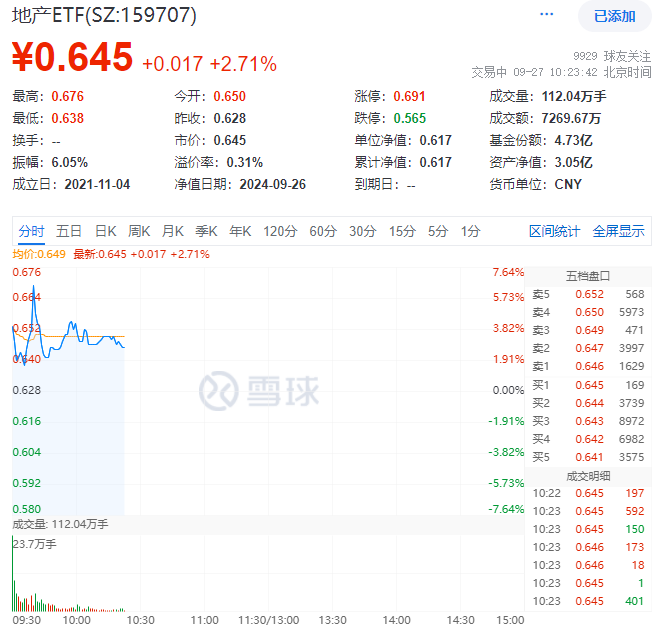Switch to the 30分 interval
The width and height of the screenshot is (663, 630).
pyautogui.click(x=362, y=231)
